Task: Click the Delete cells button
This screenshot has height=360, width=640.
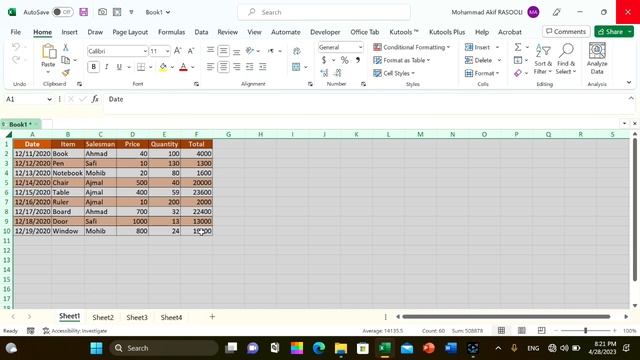Action: [478, 60]
